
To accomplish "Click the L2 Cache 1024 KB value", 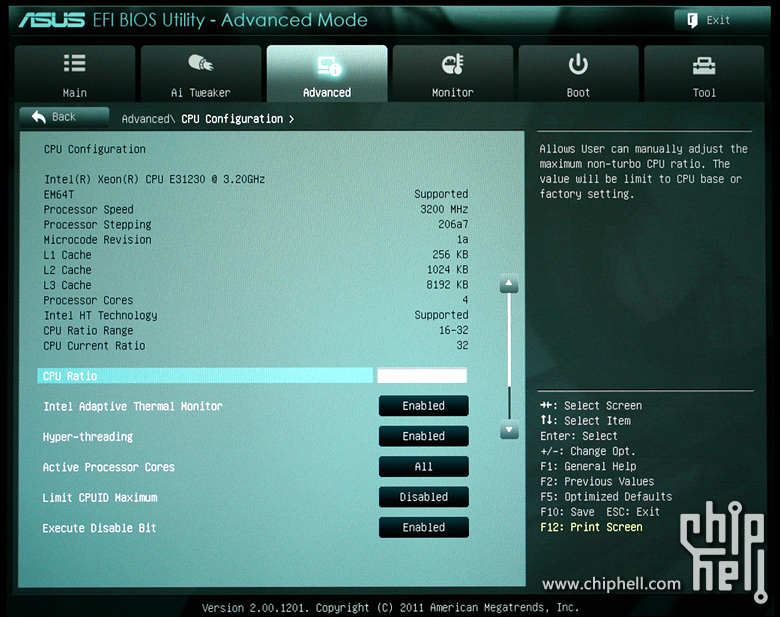I will click(448, 270).
